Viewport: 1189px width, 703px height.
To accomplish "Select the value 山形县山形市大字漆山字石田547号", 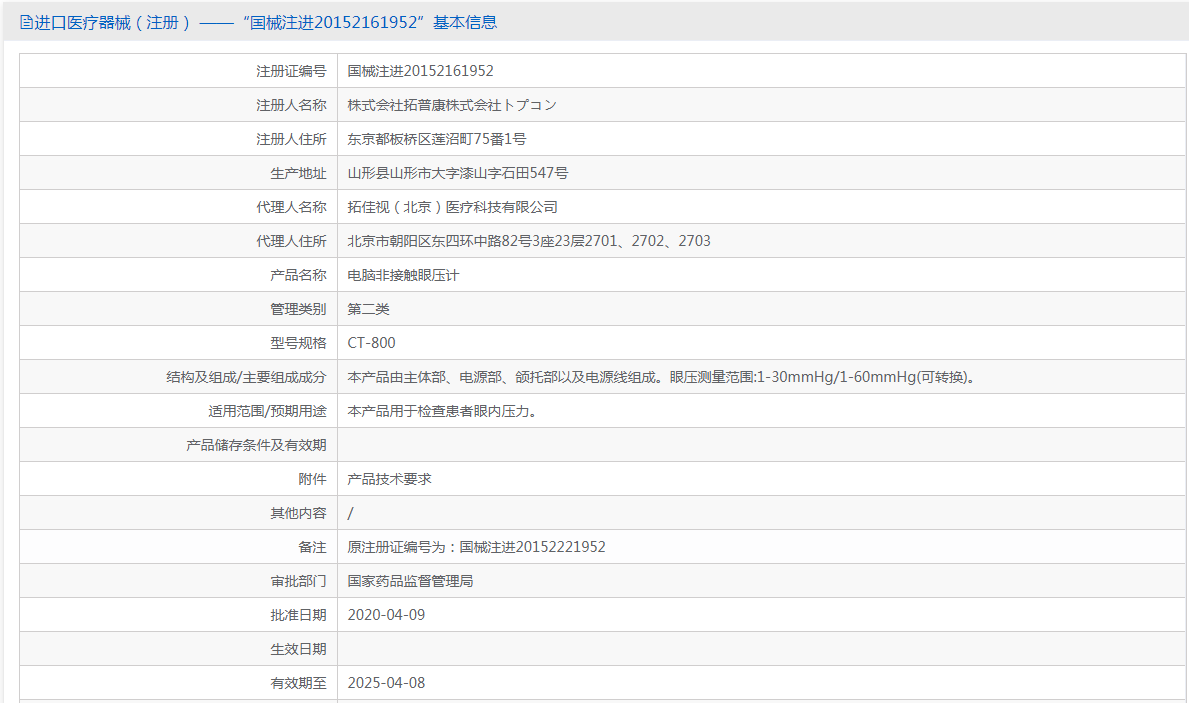I will coord(458,174).
